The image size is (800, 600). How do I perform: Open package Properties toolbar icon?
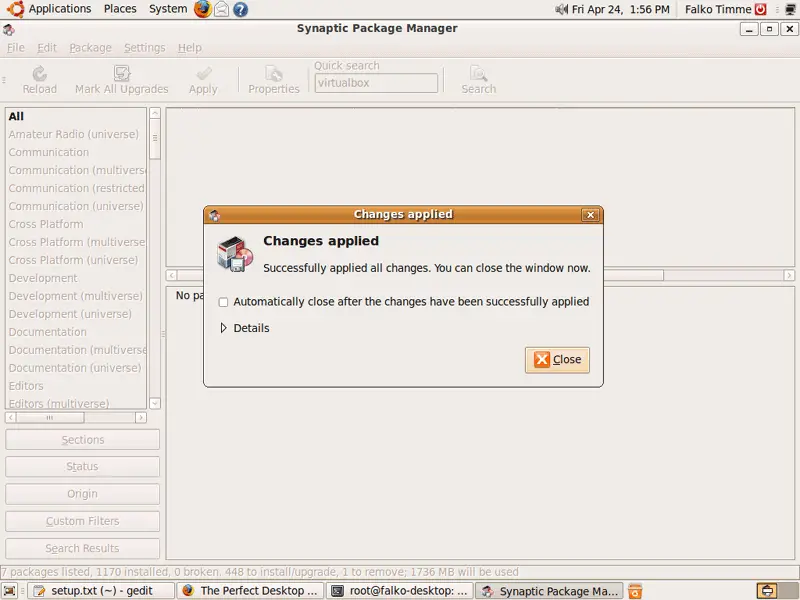274,73
